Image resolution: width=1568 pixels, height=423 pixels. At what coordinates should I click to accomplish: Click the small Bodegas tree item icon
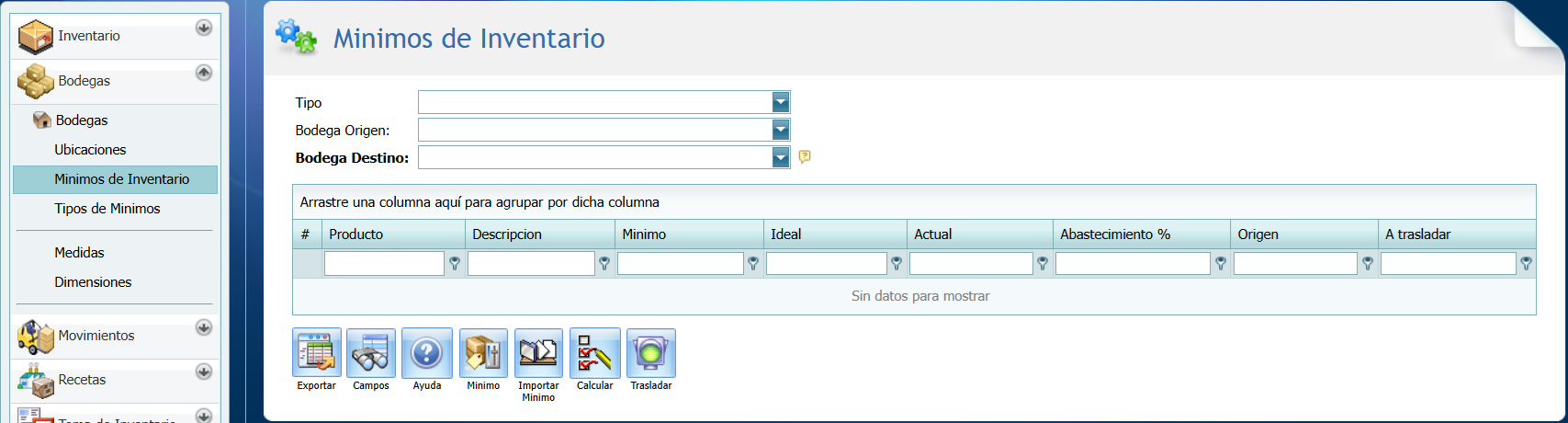(x=41, y=120)
